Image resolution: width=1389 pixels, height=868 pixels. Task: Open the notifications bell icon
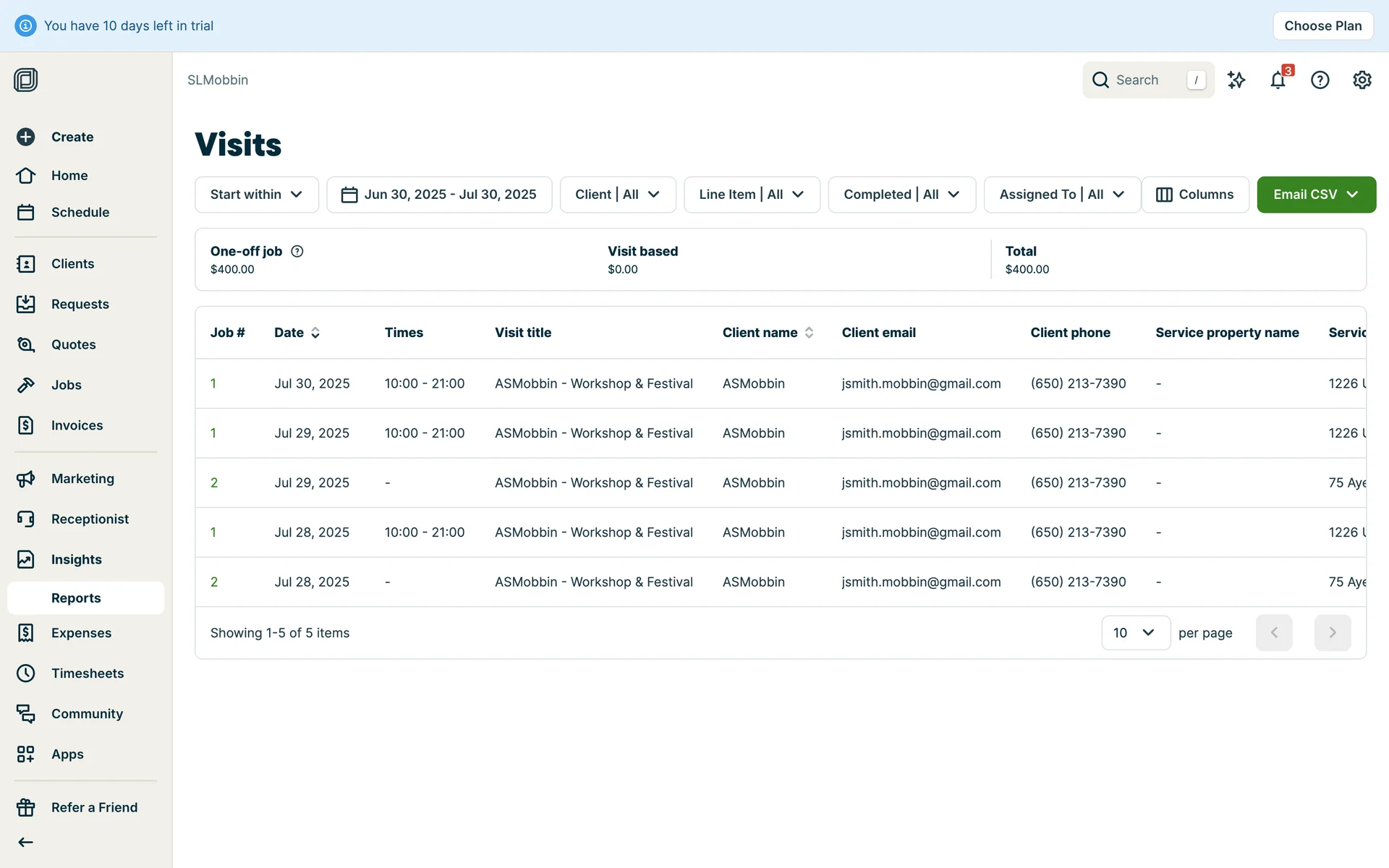pyautogui.click(x=1278, y=80)
